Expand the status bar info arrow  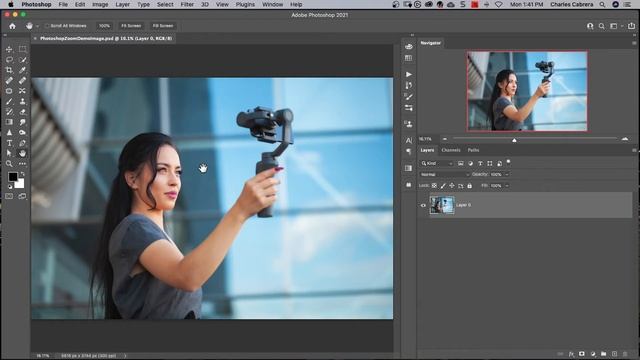125,356
